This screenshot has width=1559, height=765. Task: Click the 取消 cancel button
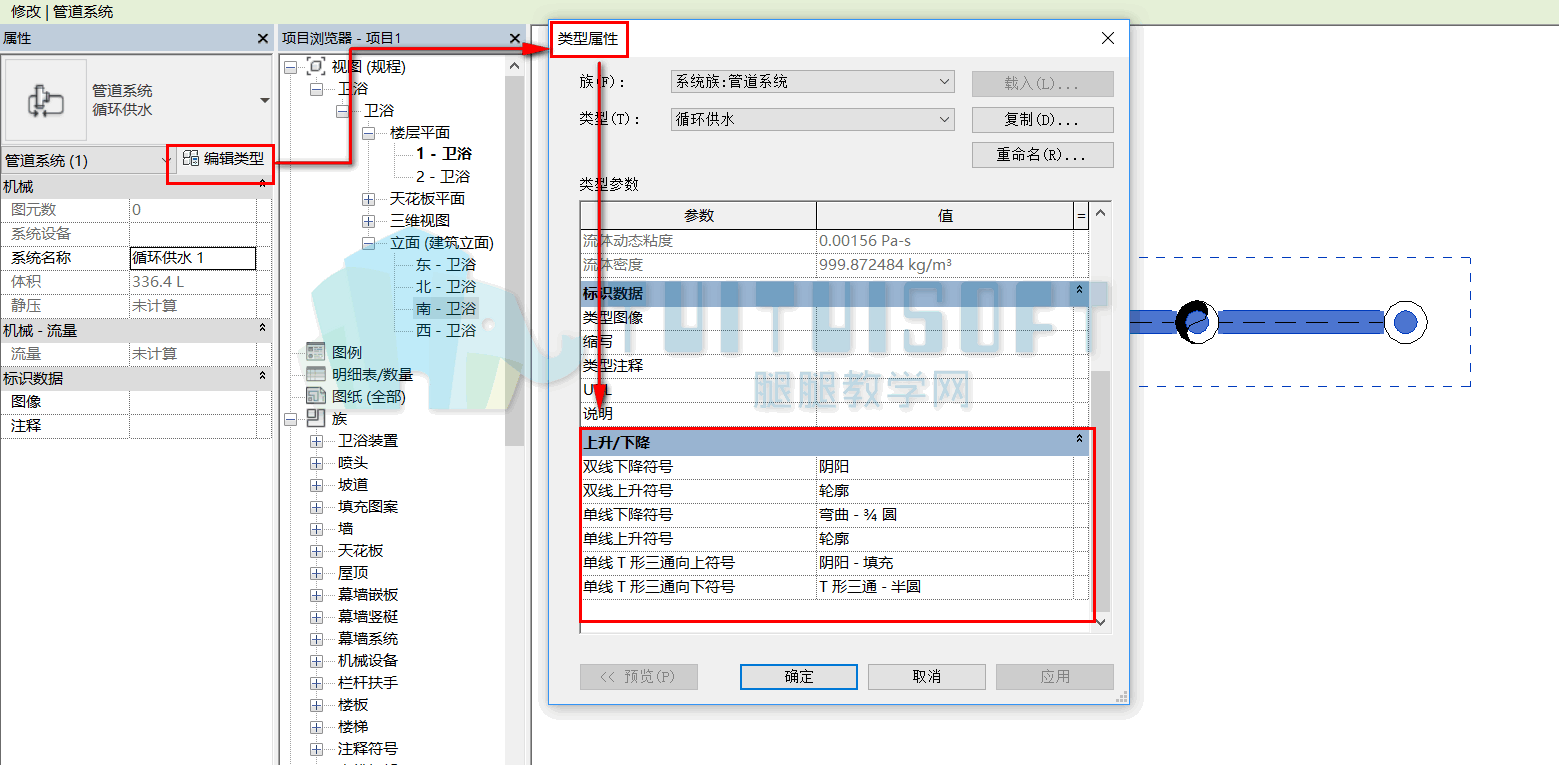click(x=927, y=677)
